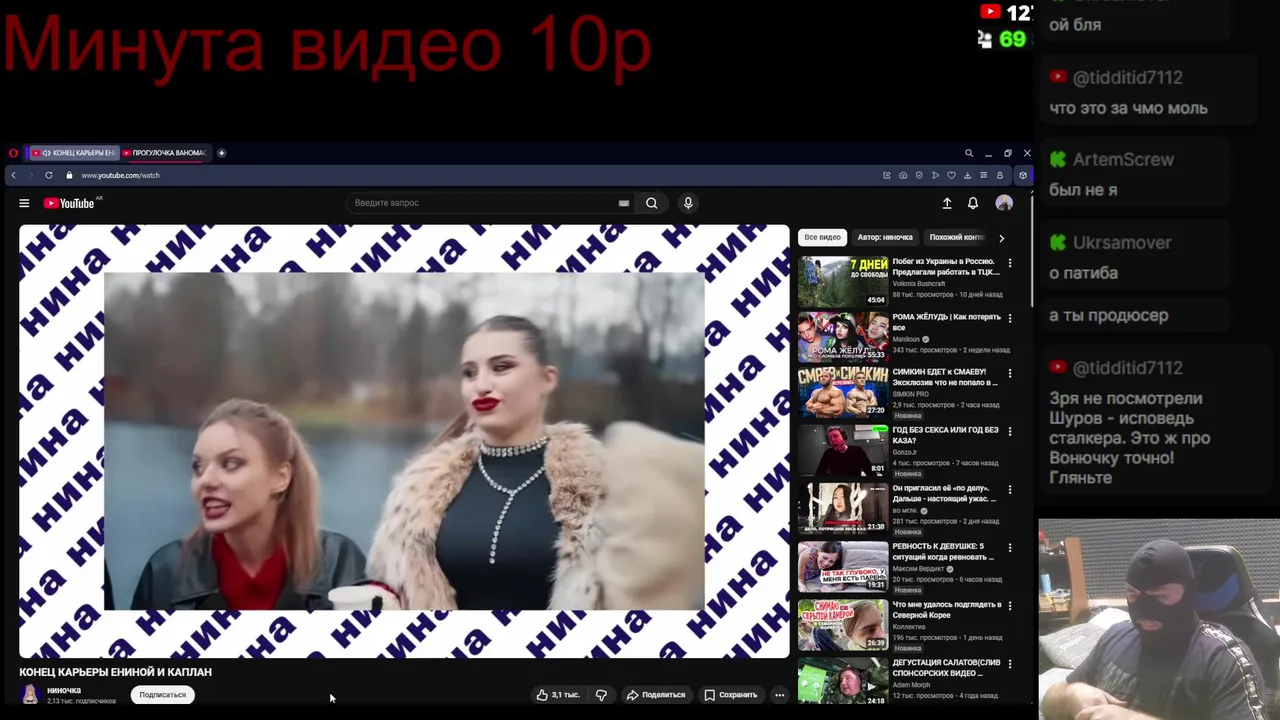The image size is (1280, 720).
Task: Open browser downloads icon
Action: (967, 175)
